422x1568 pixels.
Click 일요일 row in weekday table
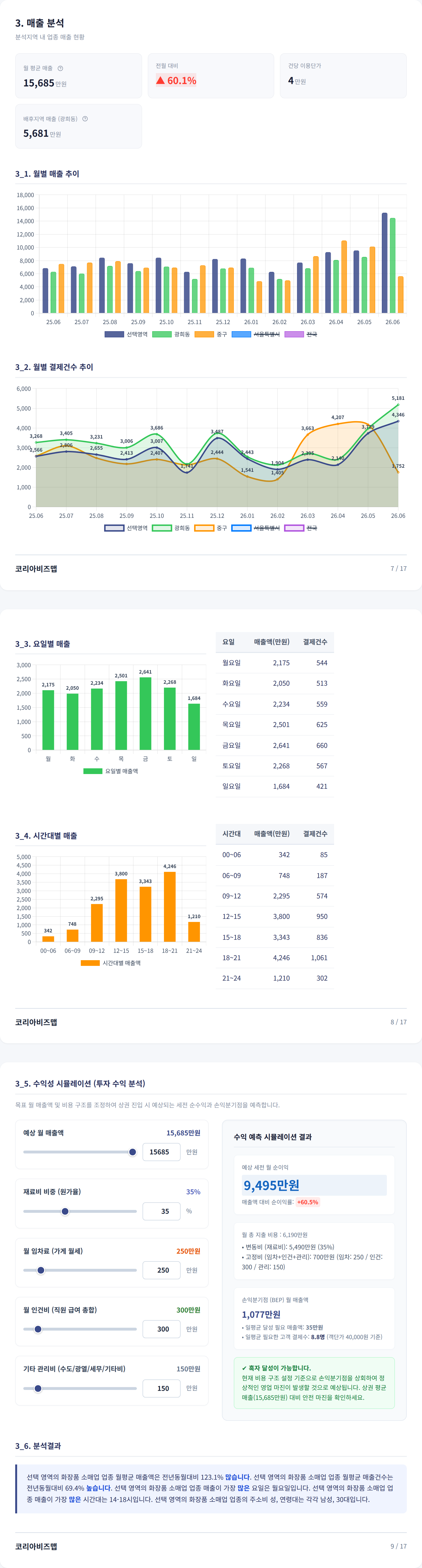(275, 786)
